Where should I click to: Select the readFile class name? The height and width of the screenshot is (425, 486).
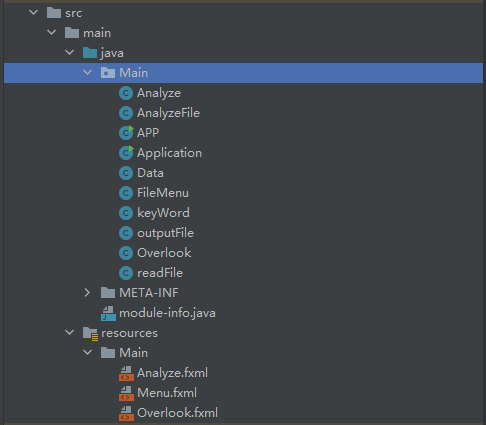coord(160,273)
